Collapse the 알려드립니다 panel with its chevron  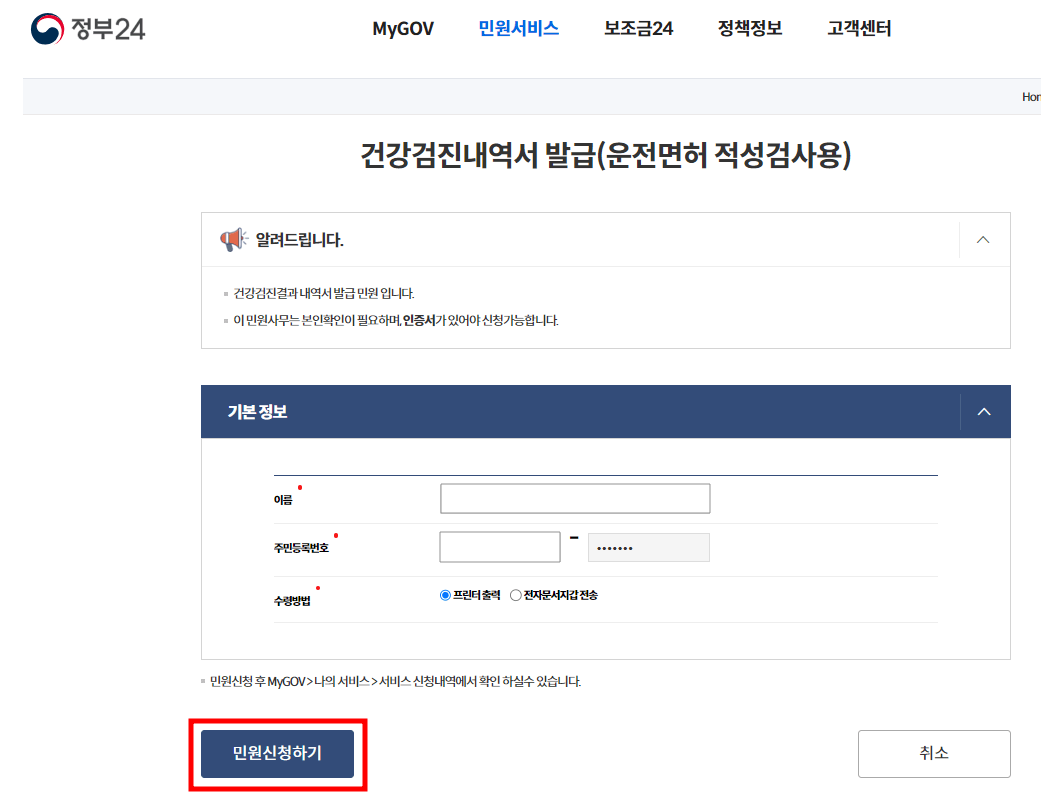(982, 239)
